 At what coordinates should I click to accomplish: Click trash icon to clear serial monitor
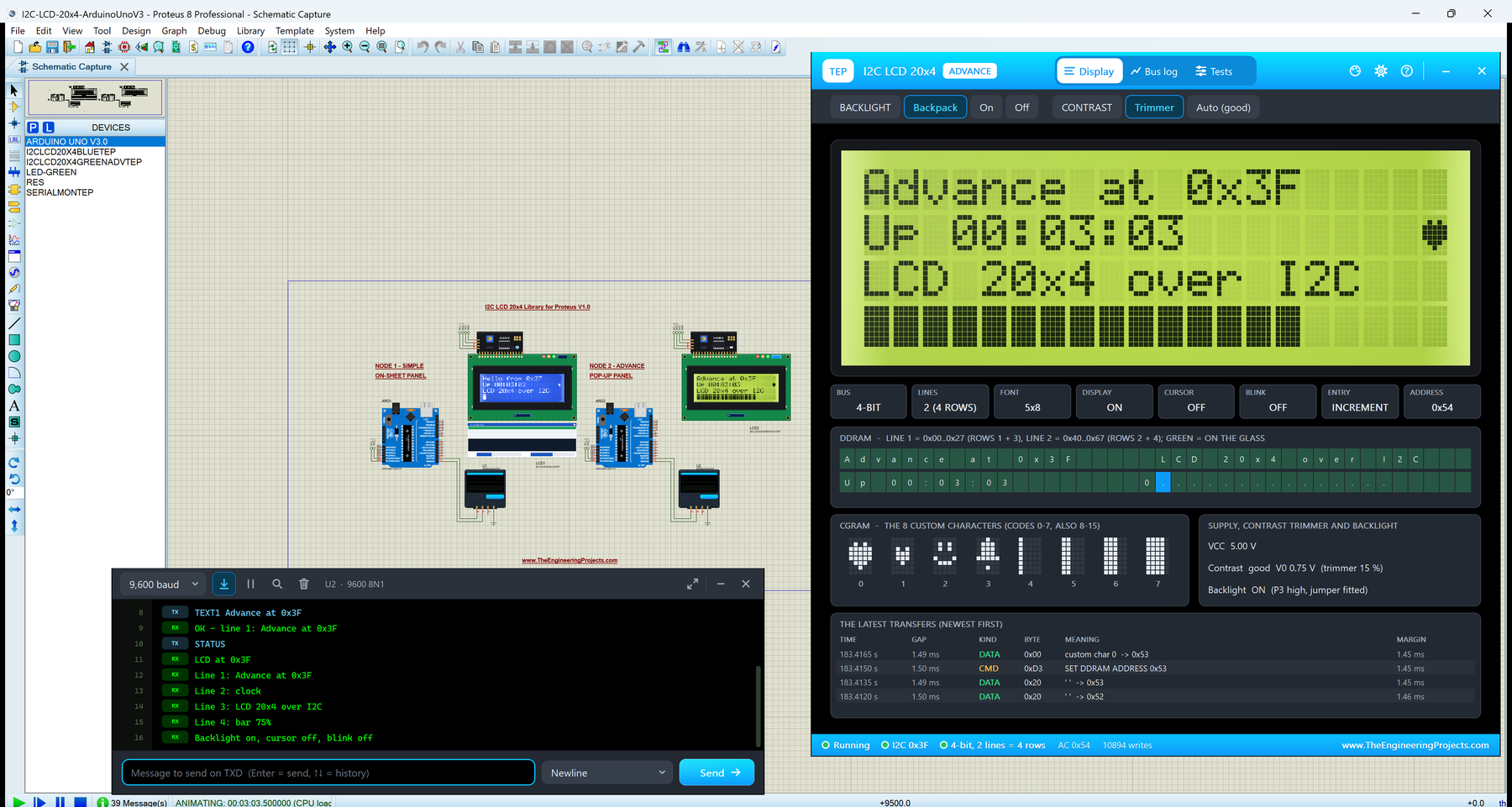(x=304, y=584)
